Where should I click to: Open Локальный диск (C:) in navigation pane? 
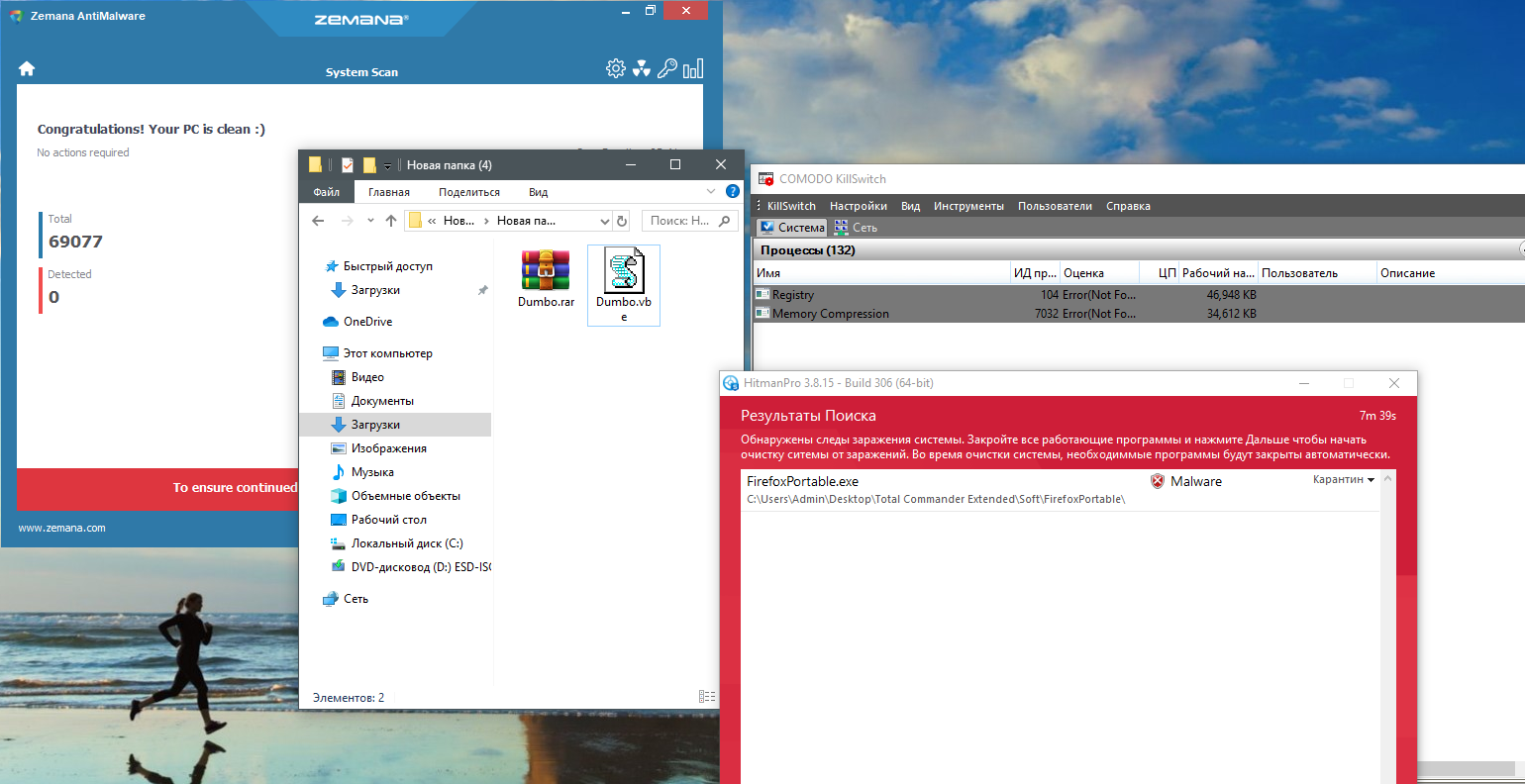396,543
